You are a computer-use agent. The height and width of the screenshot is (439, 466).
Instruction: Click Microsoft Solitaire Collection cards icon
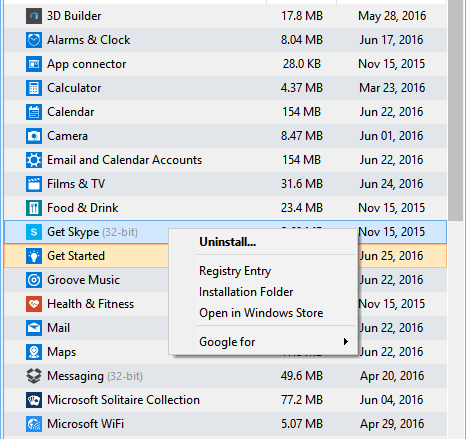pyautogui.click(x=34, y=400)
